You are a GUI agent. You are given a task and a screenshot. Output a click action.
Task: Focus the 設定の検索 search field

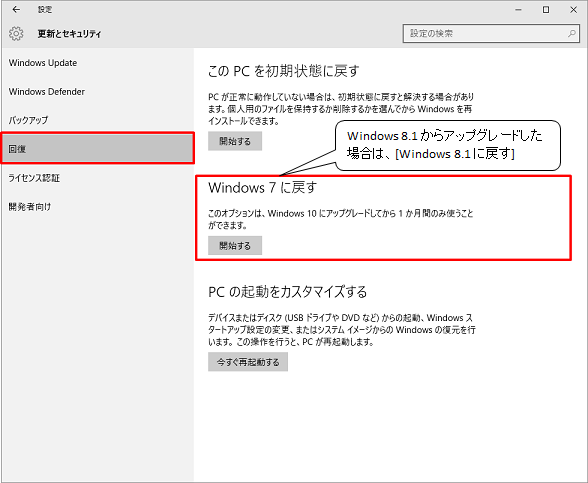point(491,33)
